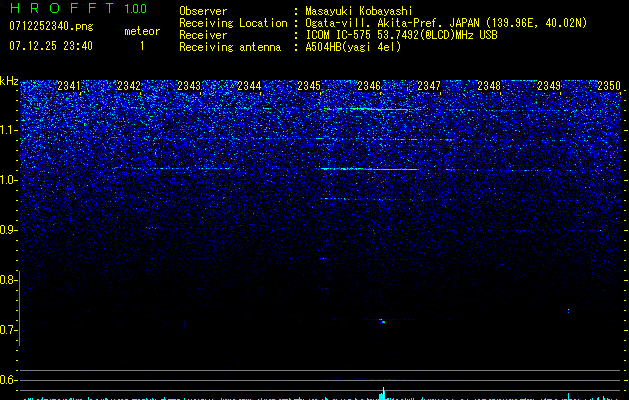Select the observer name Masayuki Kobayashi
The image size is (629, 400).
359,11
